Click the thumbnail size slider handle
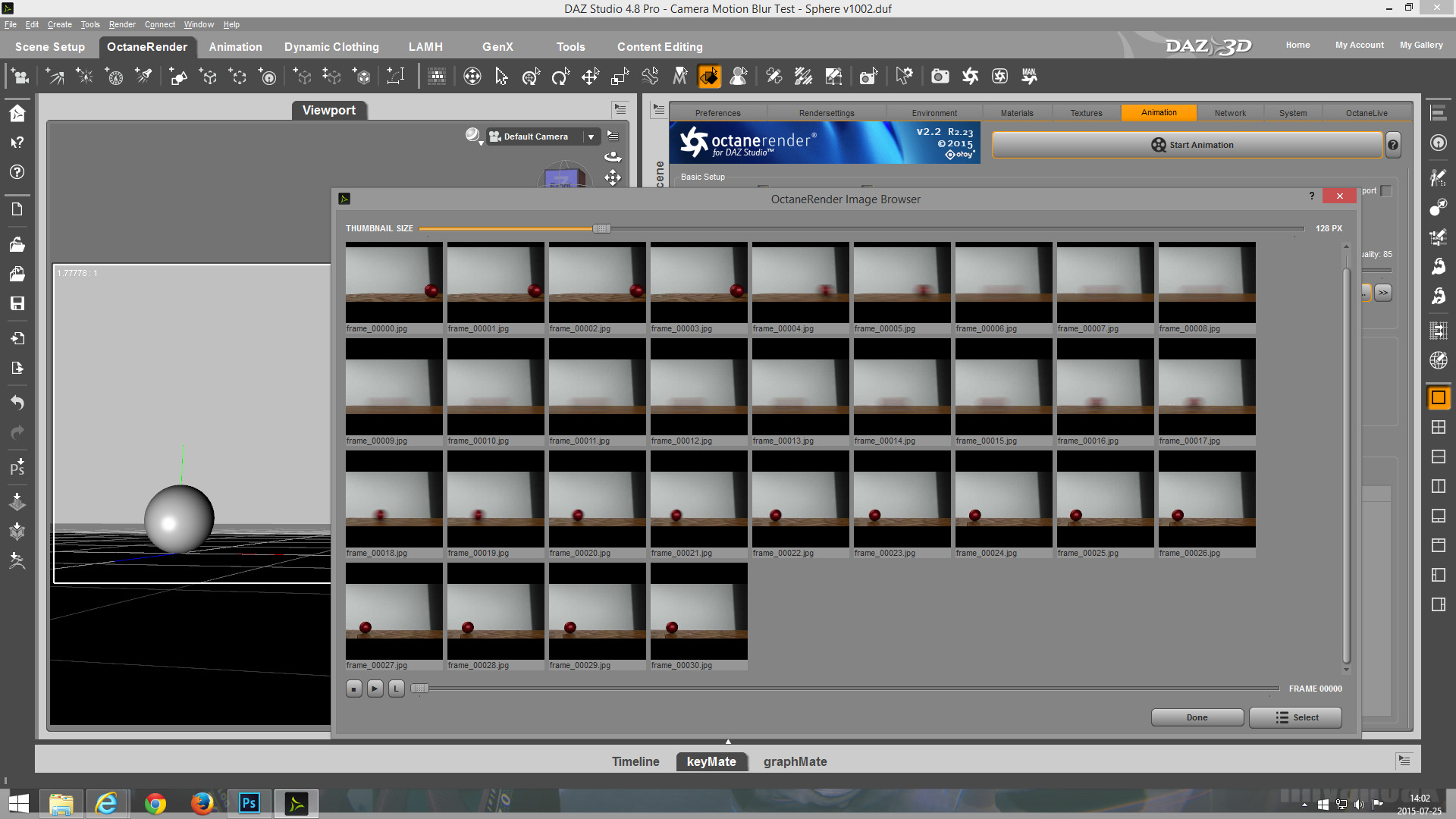The width and height of the screenshot is (1456, 819). pyautogui.click(x=601, y=228)
